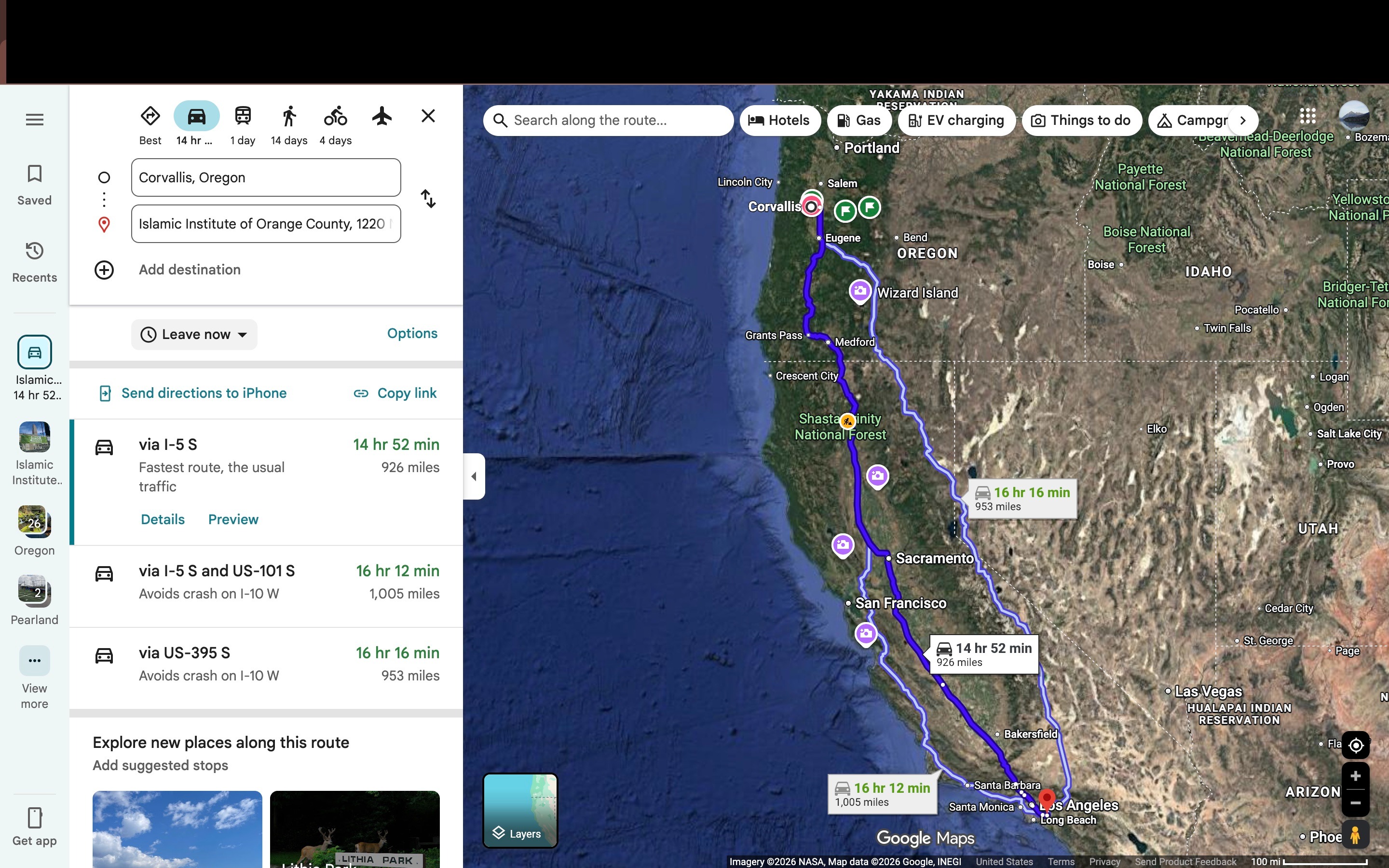Viewport: 1389px width, 868px height.
Task: Zoom in on the map
Action: (1355, 776)
